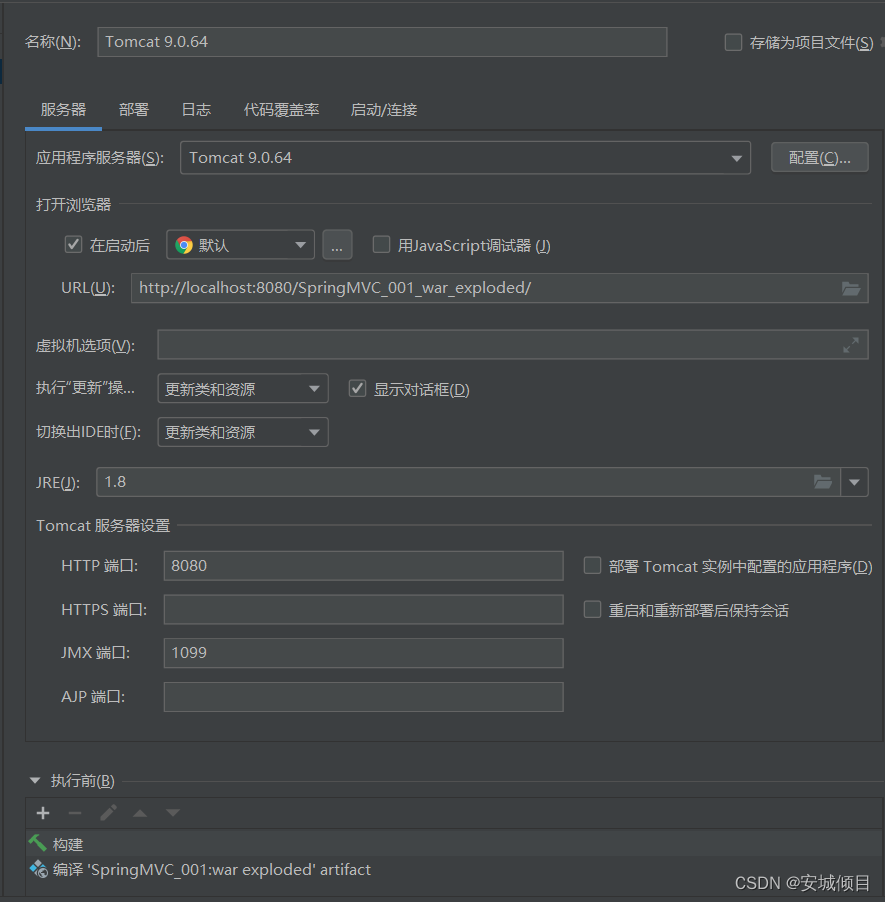Click the expand icon in VM options field
Viewport: 885px width, 902px height.
coord(850,345)
